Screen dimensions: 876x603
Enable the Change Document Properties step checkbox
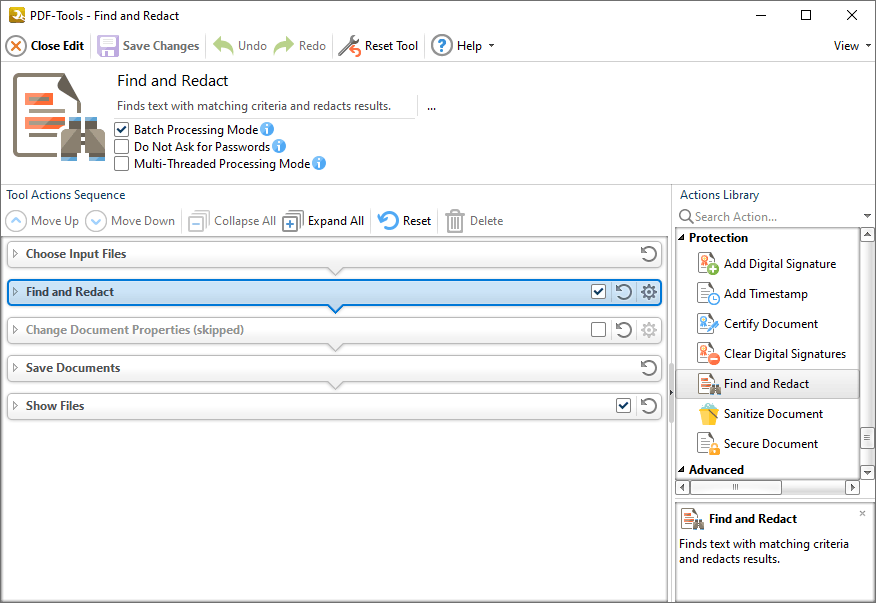coord(598,330)
